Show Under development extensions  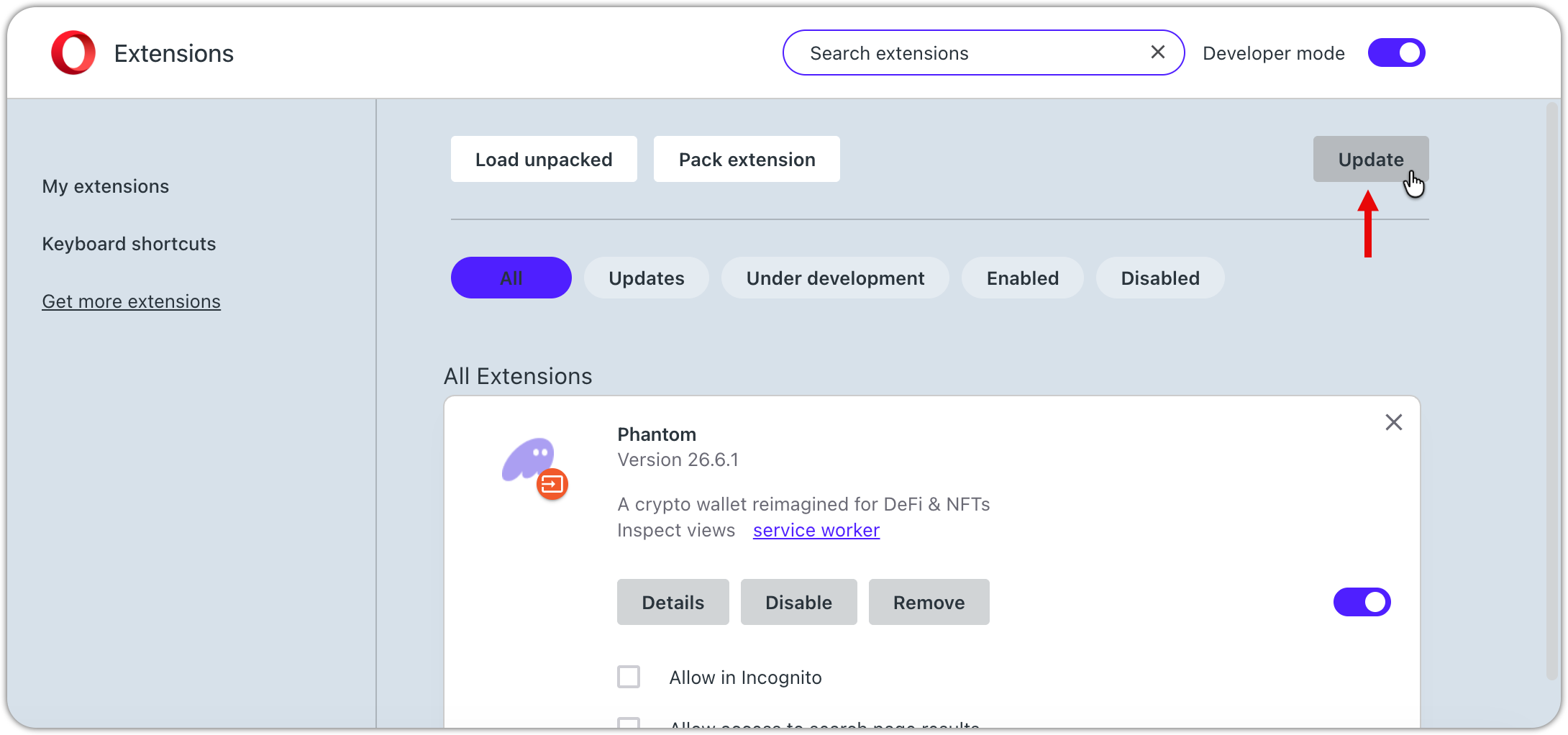point(834,278)
